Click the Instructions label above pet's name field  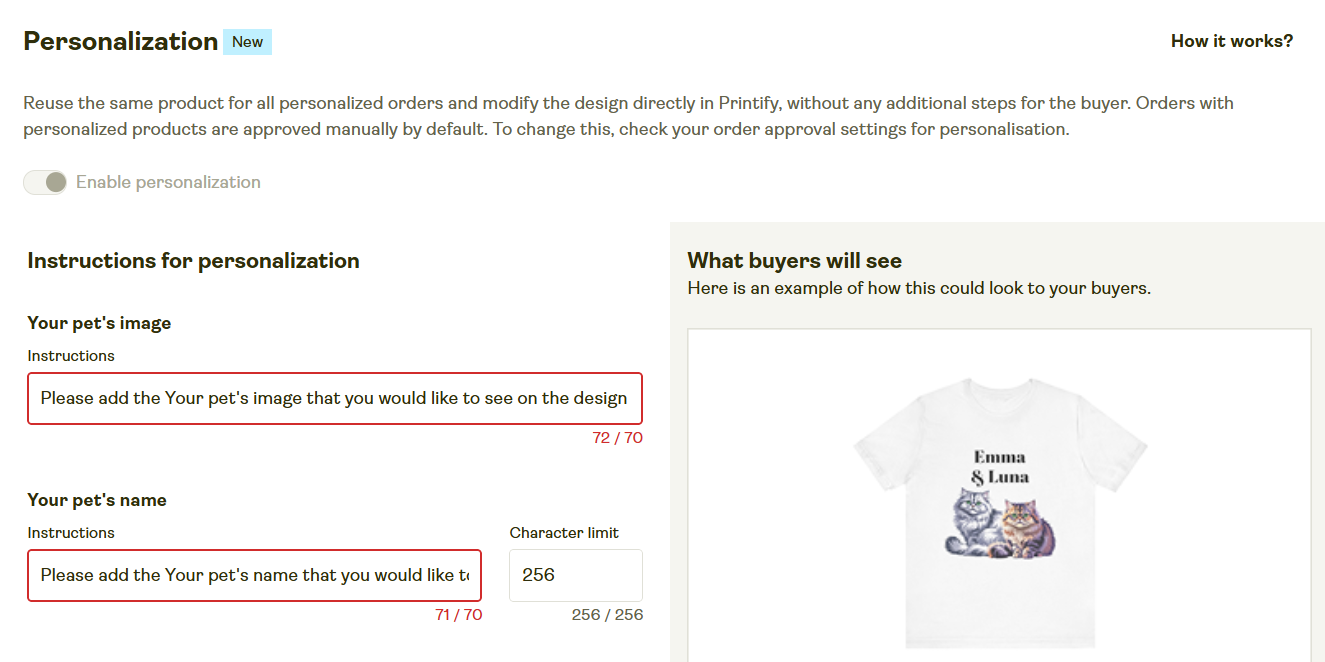point(70,532)
